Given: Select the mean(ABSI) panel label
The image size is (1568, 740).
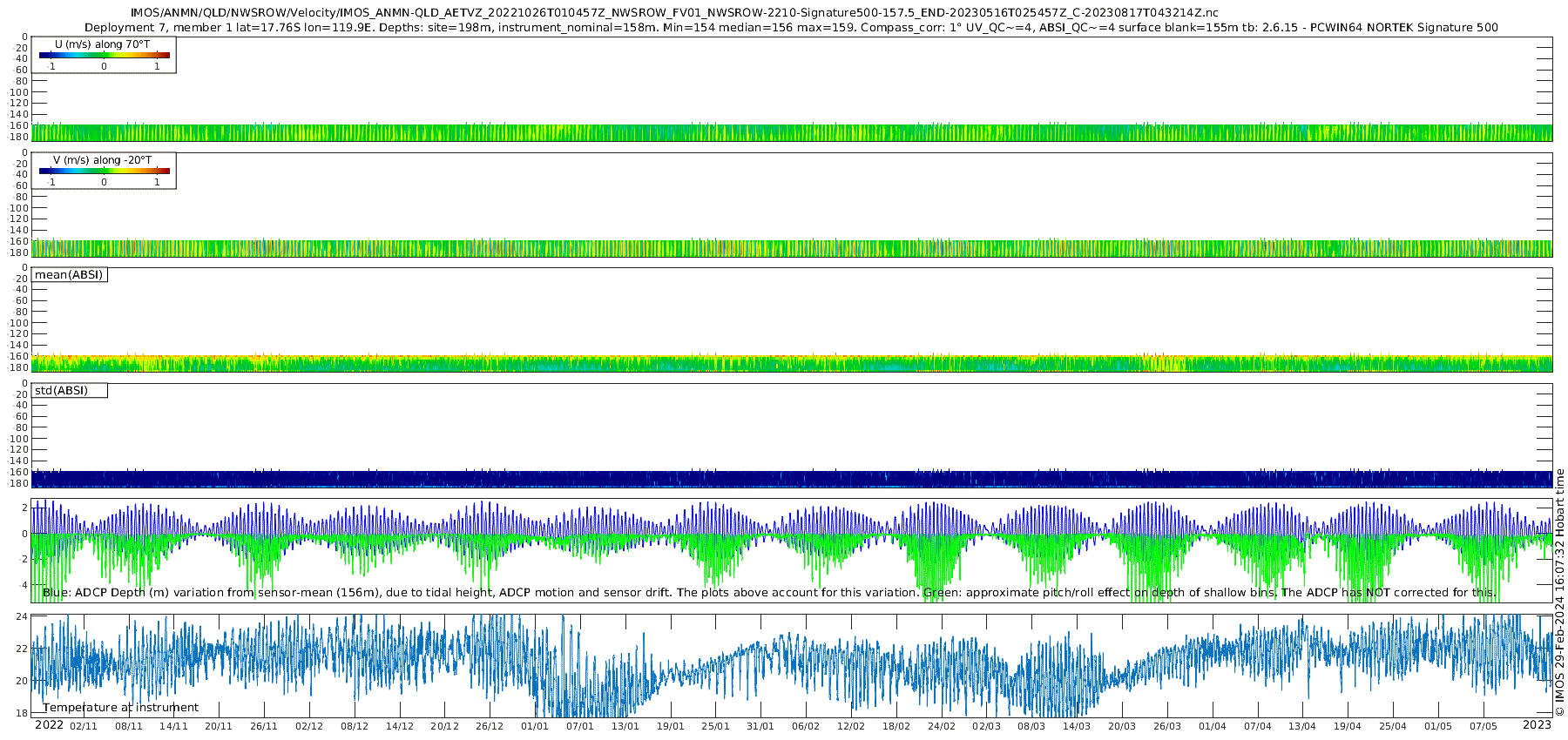Looking at the screenshot, I should coord(69,275).
